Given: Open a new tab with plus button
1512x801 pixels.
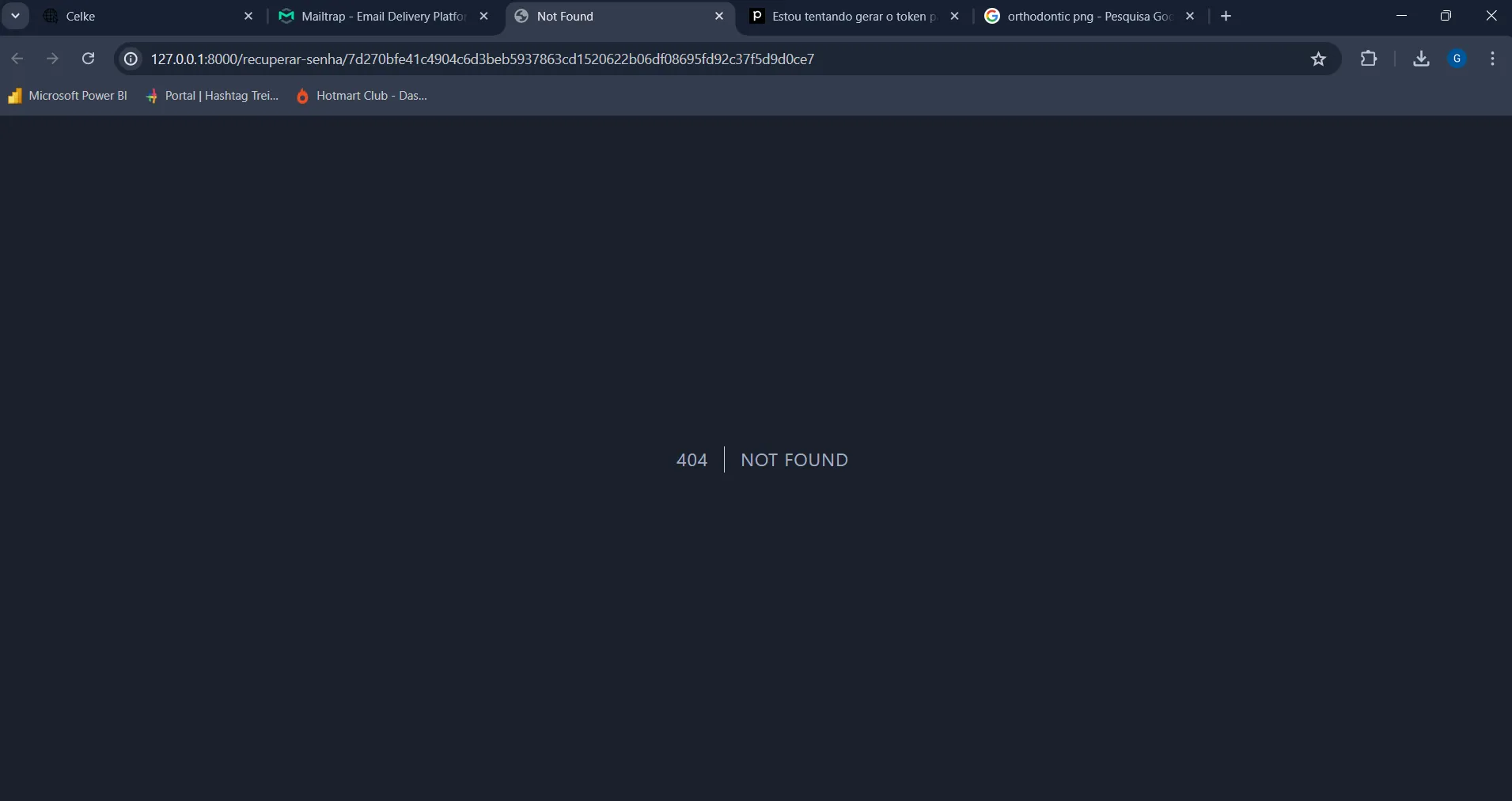Looking at the screenshot, I should 1226,16.
